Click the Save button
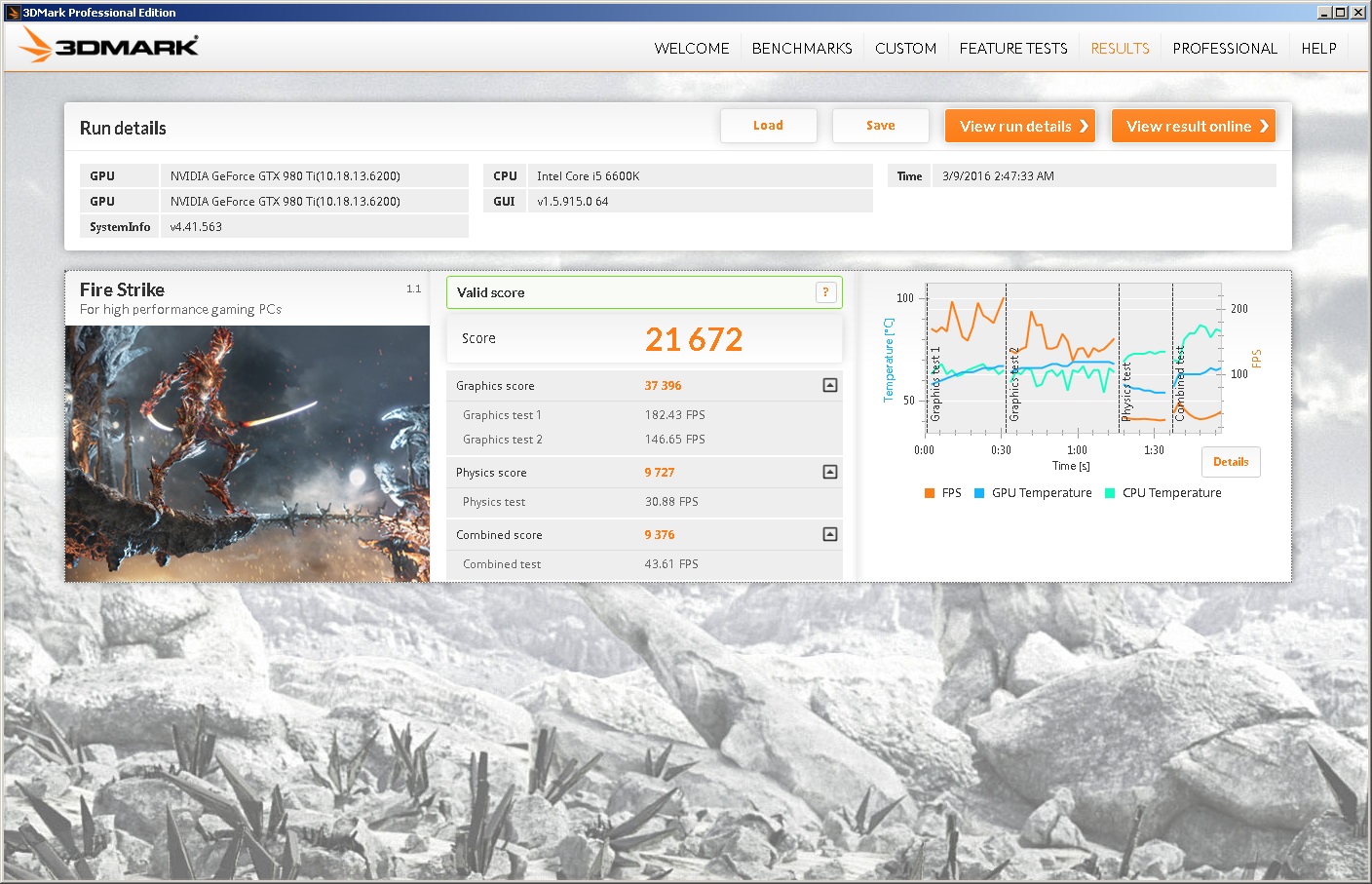This screenshot has height=884, width=1372. [880, 126]
